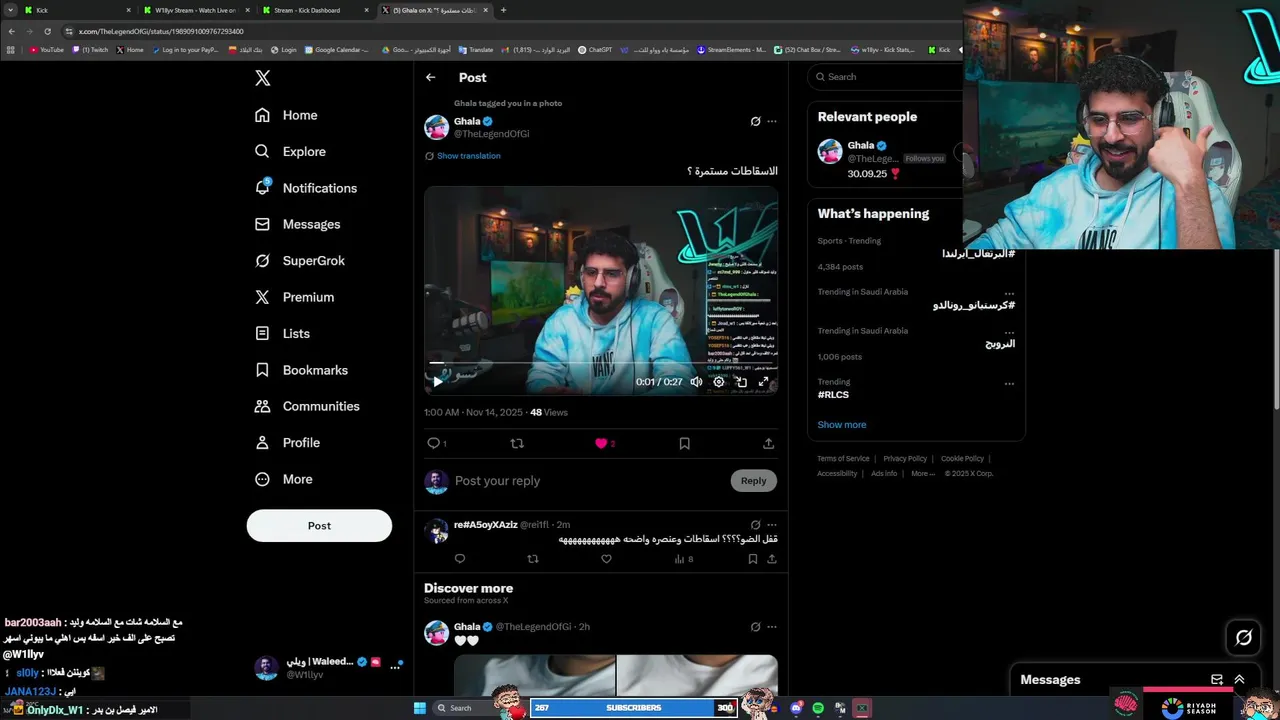
Task: Bookmark the re#A5oyXAziz reply
Action: coord(752,559)
